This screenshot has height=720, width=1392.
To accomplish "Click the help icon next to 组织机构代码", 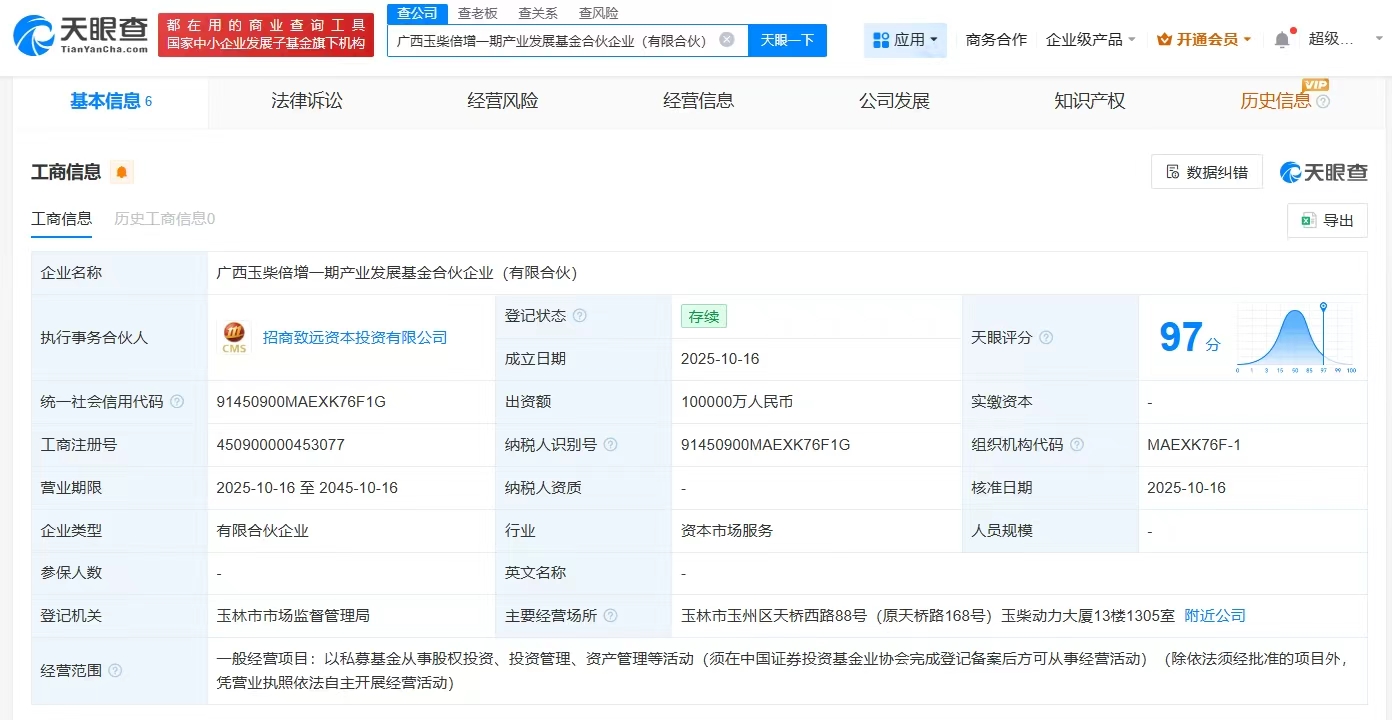I will (x=1077, y=445).
